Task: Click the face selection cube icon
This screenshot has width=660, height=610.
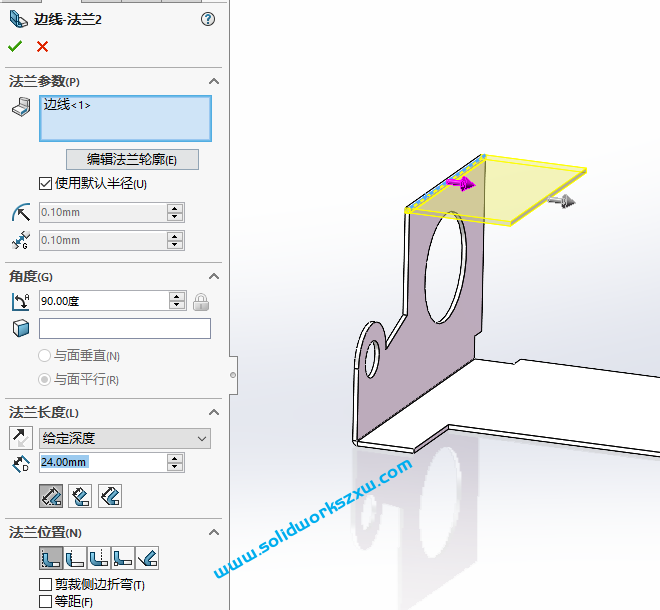Action: pyautogui.click(x=21, y=328)
